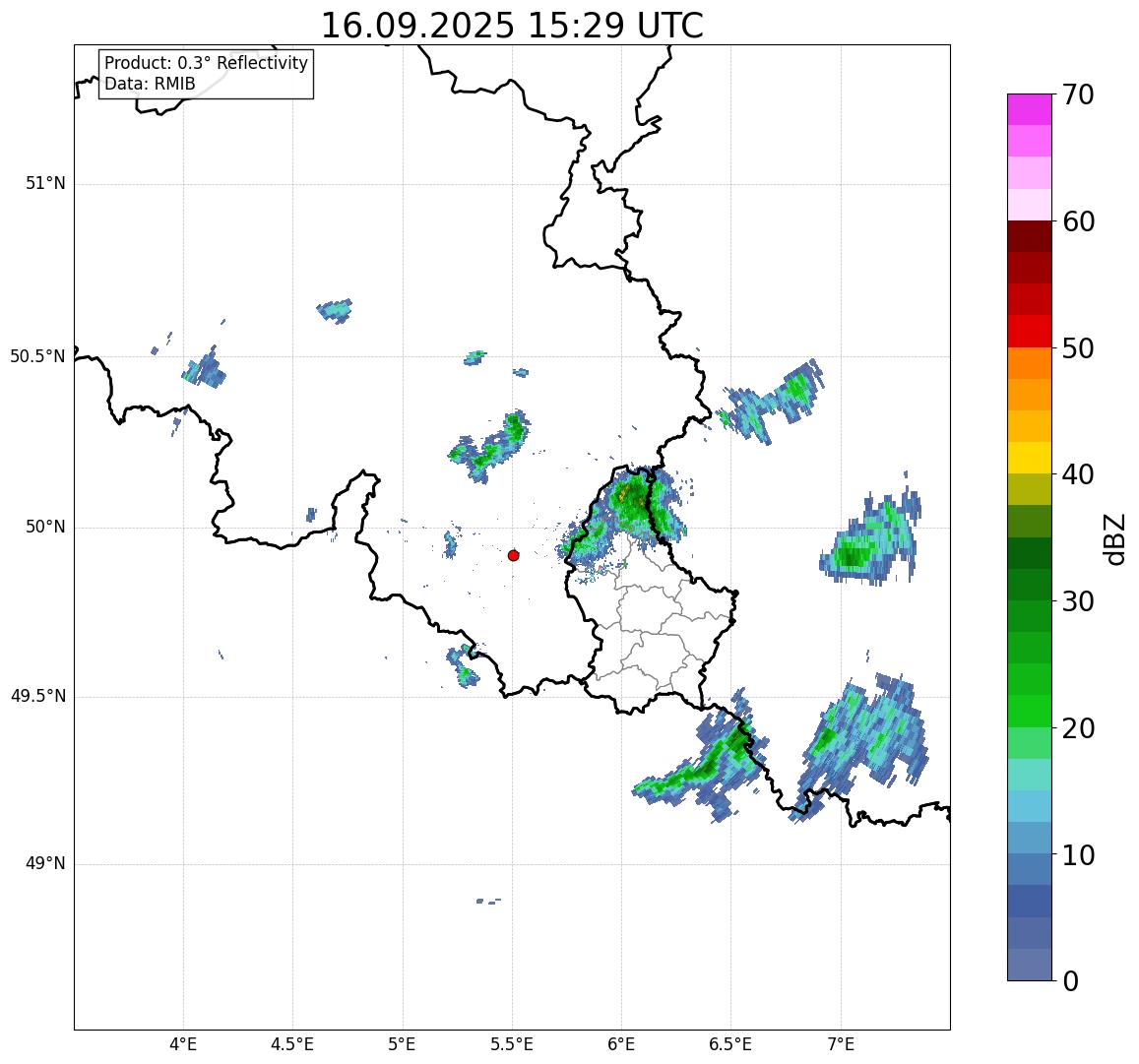Click the dBZ colorbar axis label
The height and width of the screenshot is (1064, 1139).
coord(1114,539)
